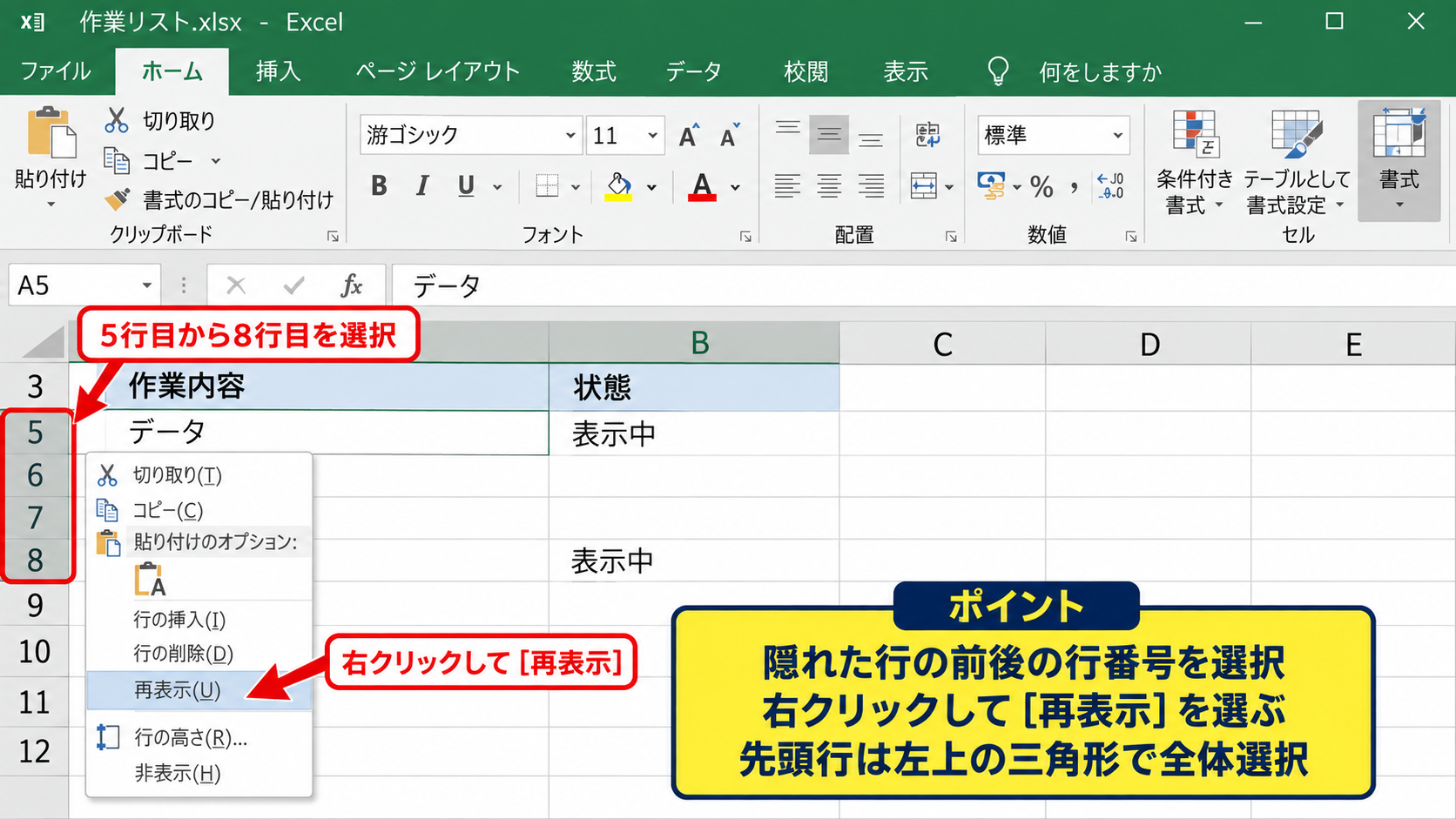Open font color dropdown arrow

[736, 187]
